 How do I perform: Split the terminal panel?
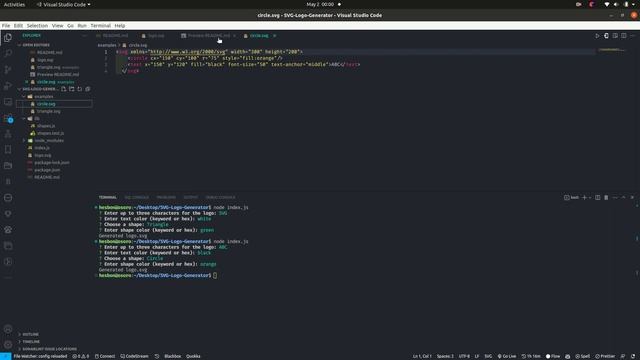(x=598, y=198)
